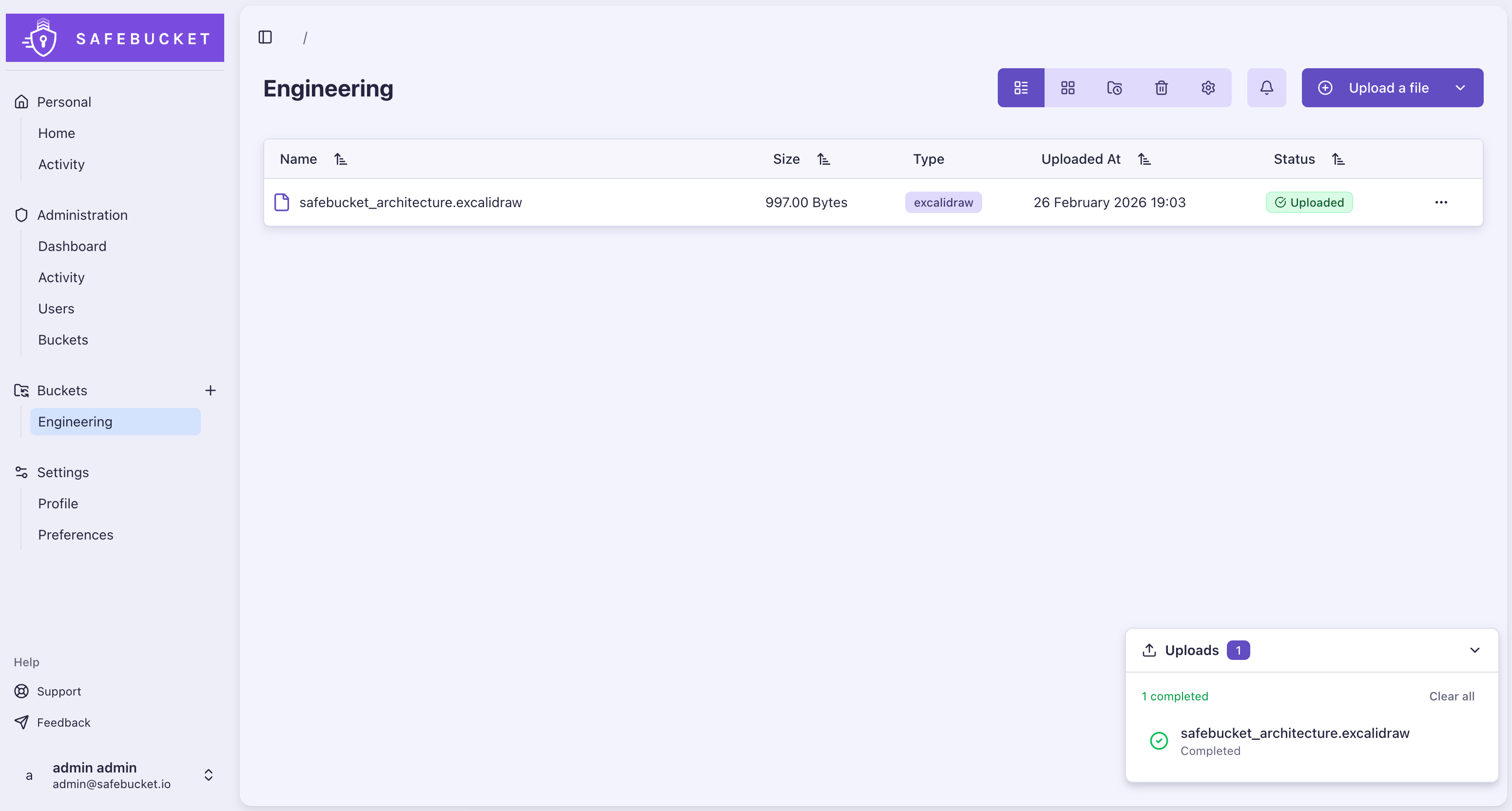Toggle the sidebar panel

pos(265,38)
